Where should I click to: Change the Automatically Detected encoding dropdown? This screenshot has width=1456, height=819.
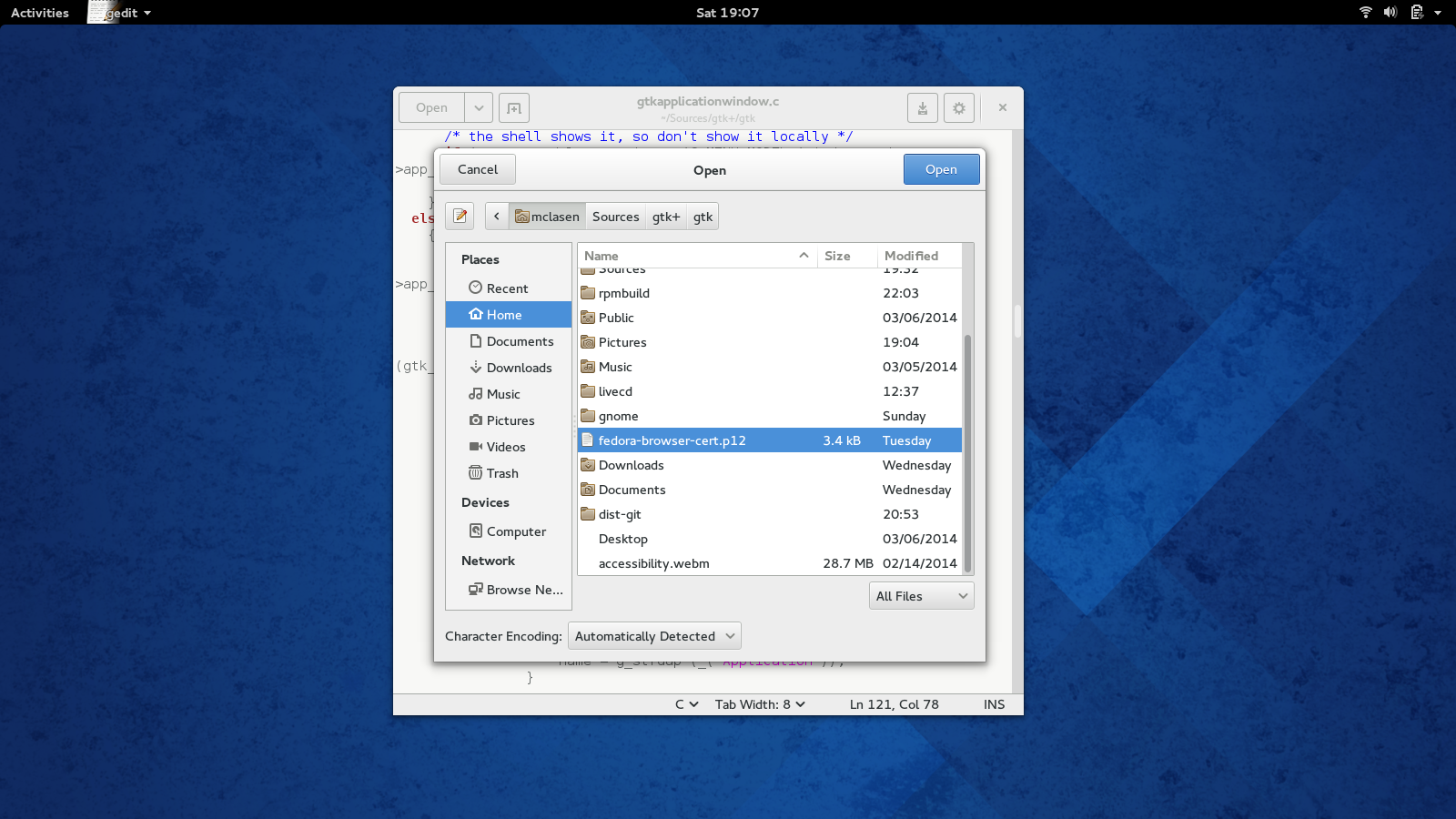[x=653, y=635]
